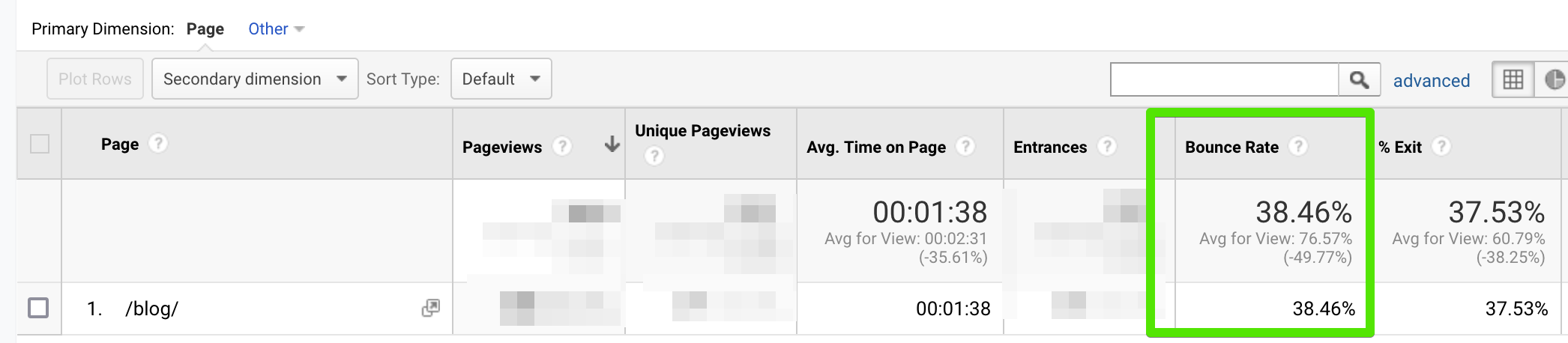The image size is (1568, 343).
Task: Sort by the Bounce Rate column header
Action: 1231,148
